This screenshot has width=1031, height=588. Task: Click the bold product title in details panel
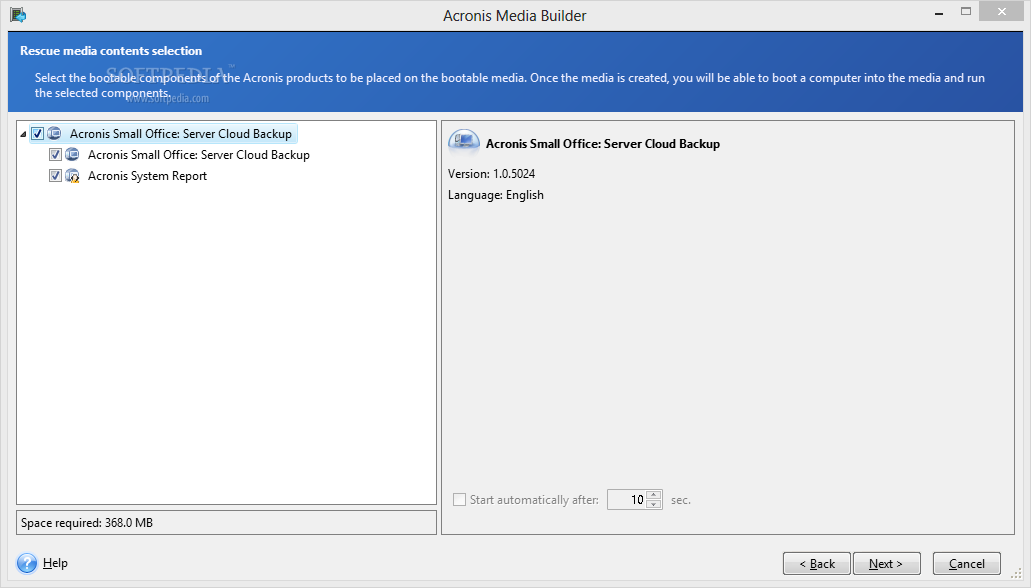click(603, 143)
